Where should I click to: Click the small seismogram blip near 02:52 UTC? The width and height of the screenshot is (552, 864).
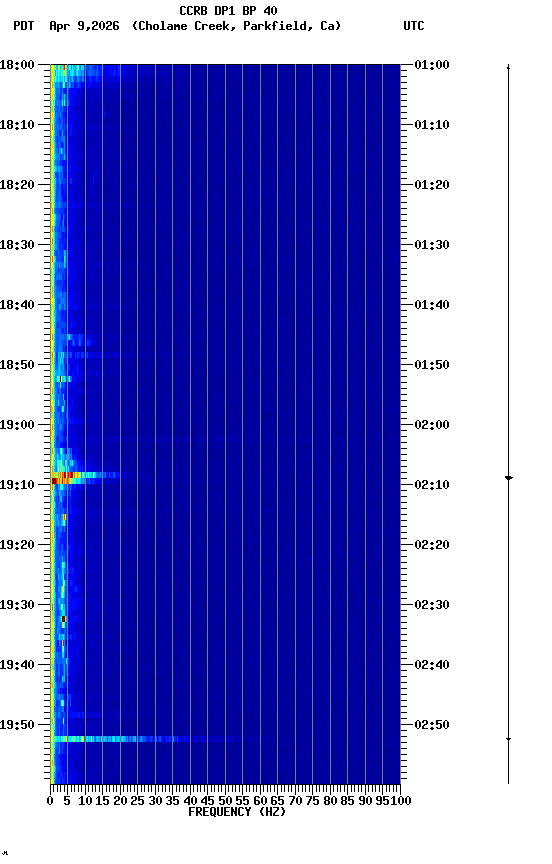point(508,739)
